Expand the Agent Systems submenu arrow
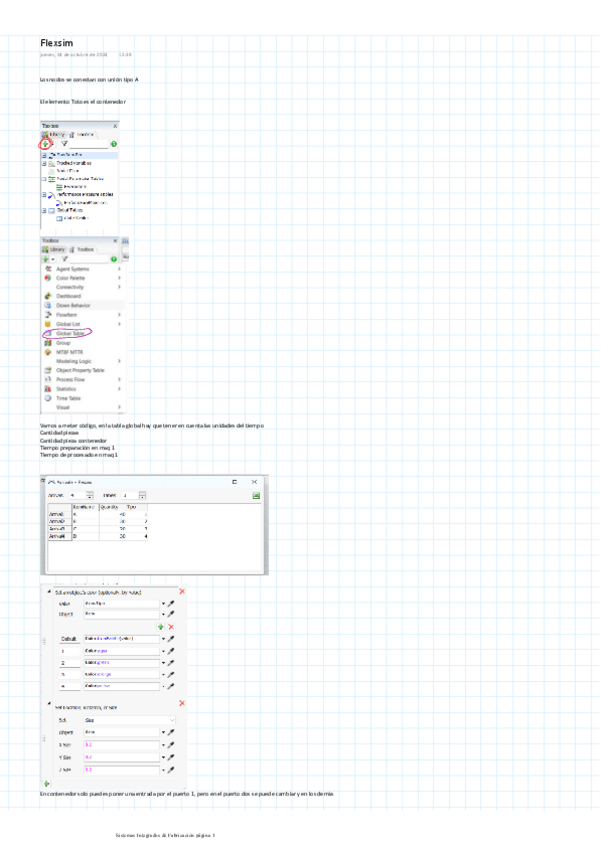Image resolution: width=601 pixels, height=848 pixels. (x=119, y=268)
